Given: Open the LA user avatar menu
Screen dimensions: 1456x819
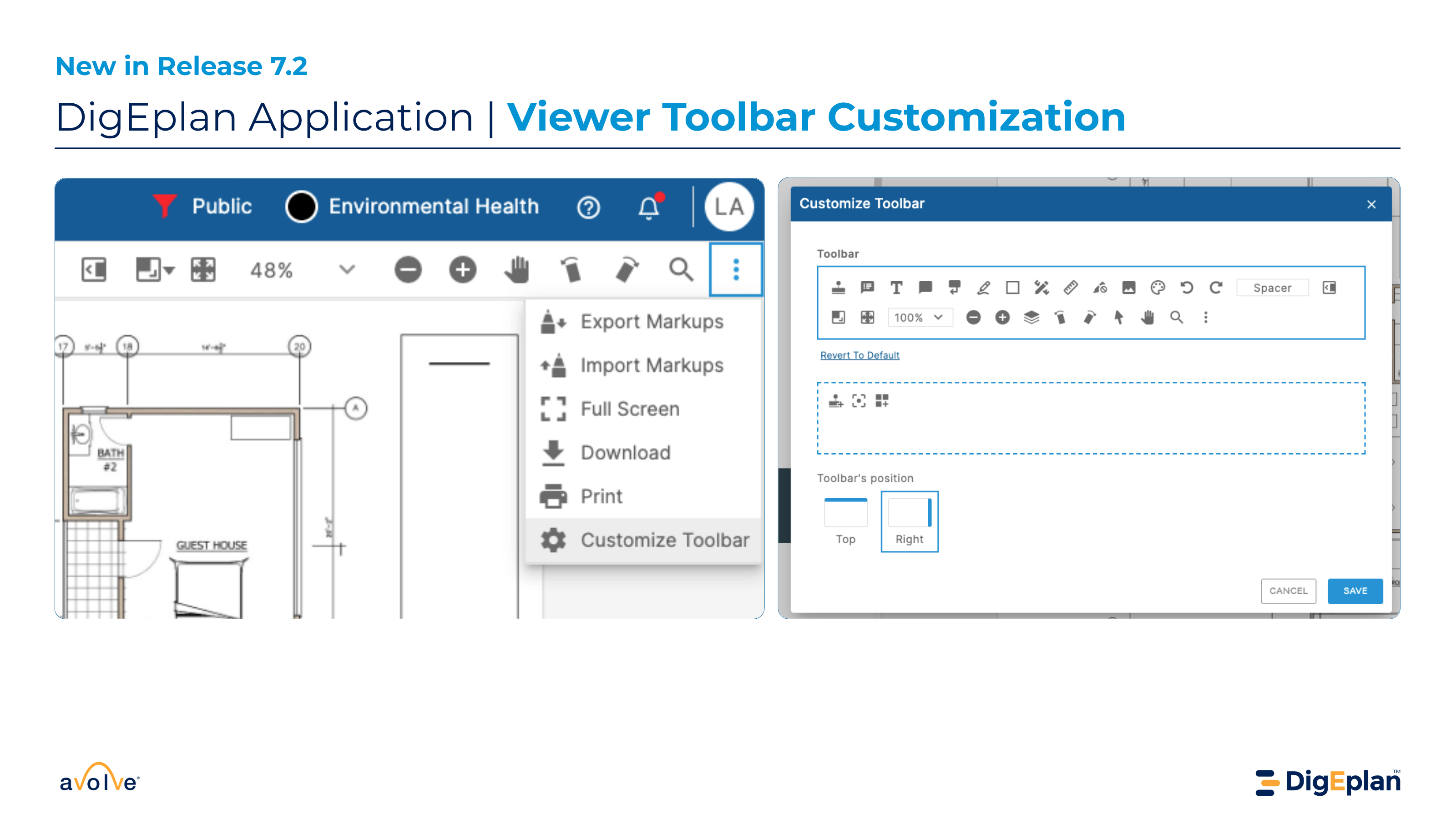Looking at the screenshot, I should 728,207.
